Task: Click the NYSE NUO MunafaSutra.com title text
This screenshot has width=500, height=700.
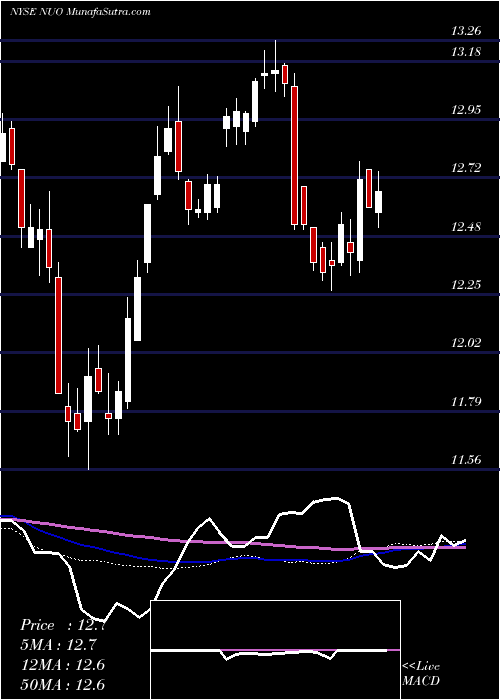Action: pos(80,12)
